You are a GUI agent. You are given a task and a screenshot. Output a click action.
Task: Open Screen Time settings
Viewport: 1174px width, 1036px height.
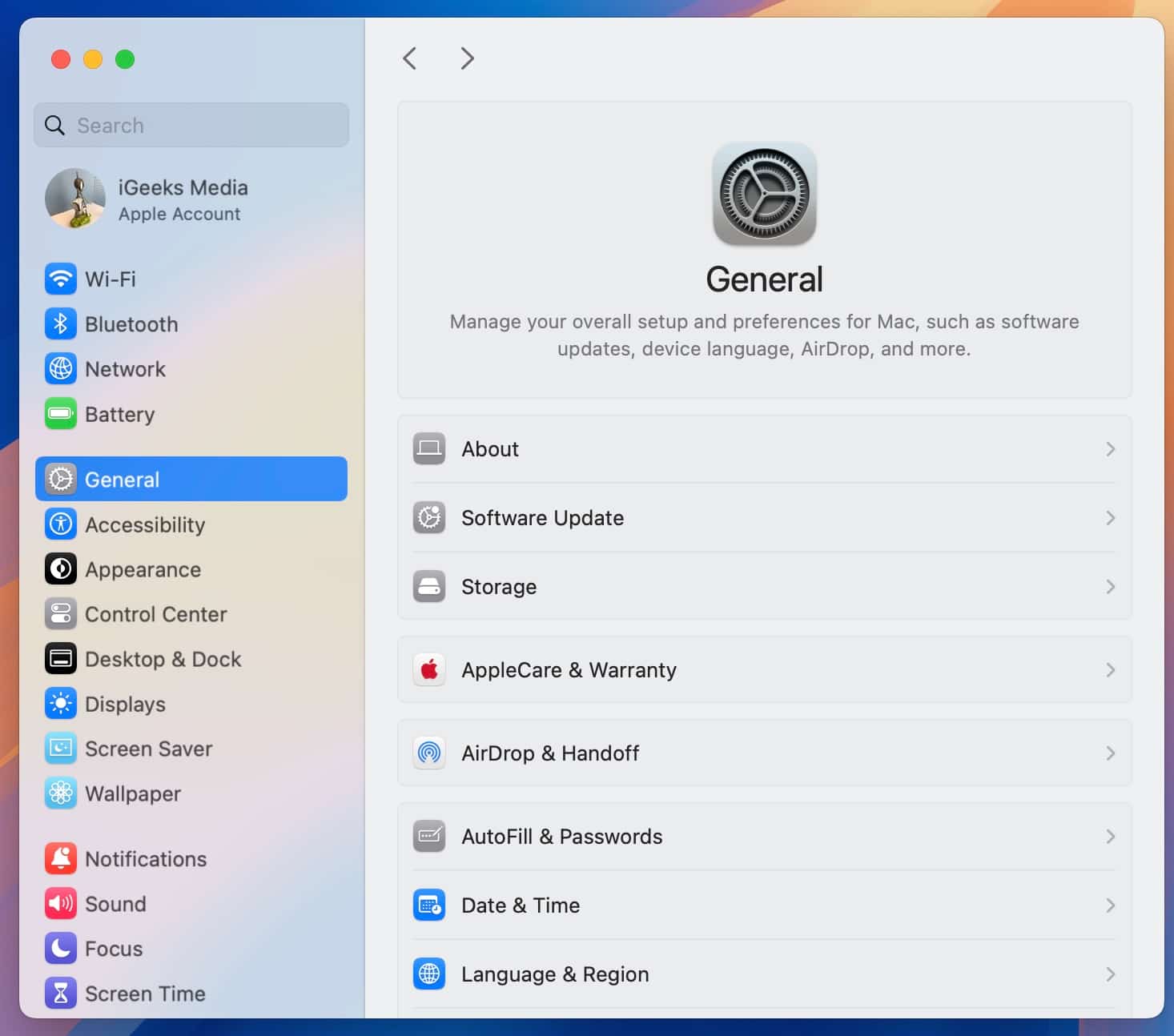click(144, 993)
